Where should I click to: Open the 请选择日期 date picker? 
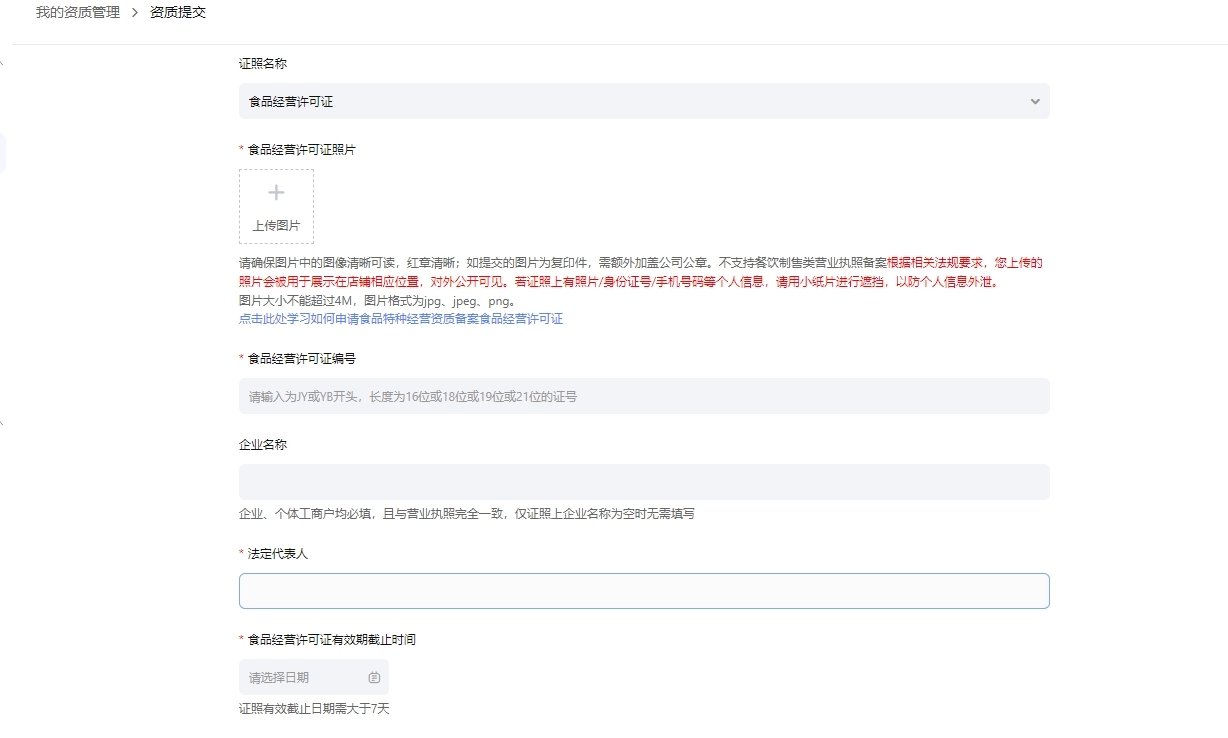300,677
